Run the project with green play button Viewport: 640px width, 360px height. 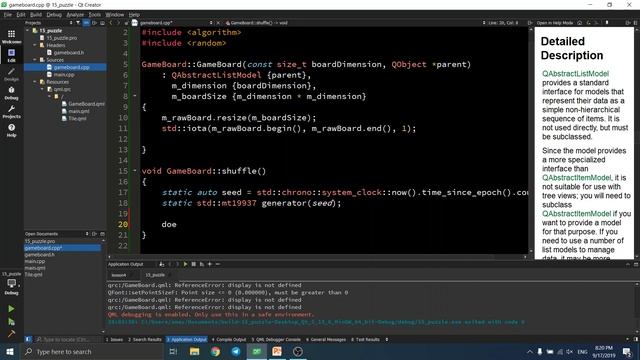pos(11,309)
